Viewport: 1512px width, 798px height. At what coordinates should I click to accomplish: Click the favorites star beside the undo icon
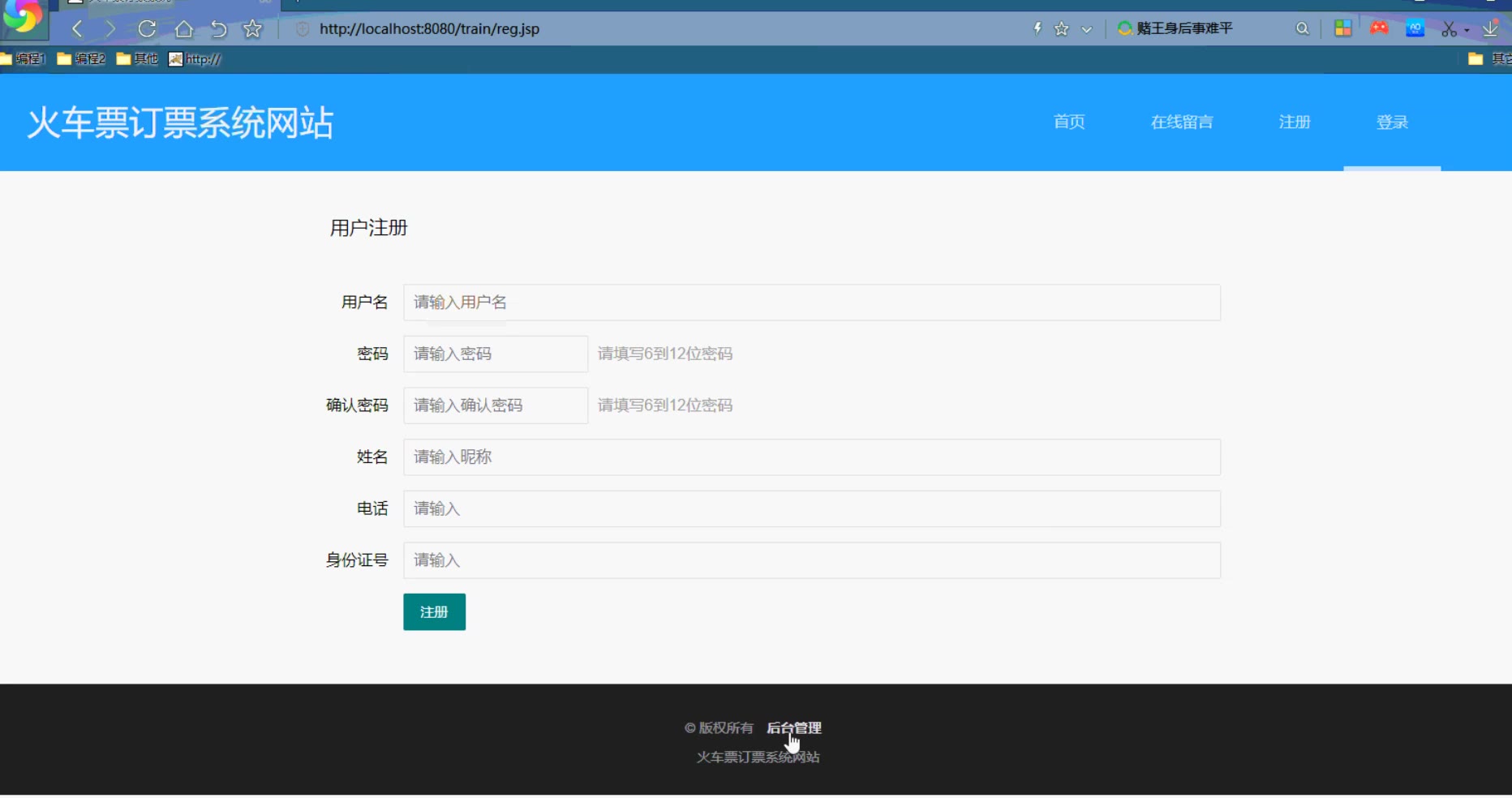[x=253, y=29]
